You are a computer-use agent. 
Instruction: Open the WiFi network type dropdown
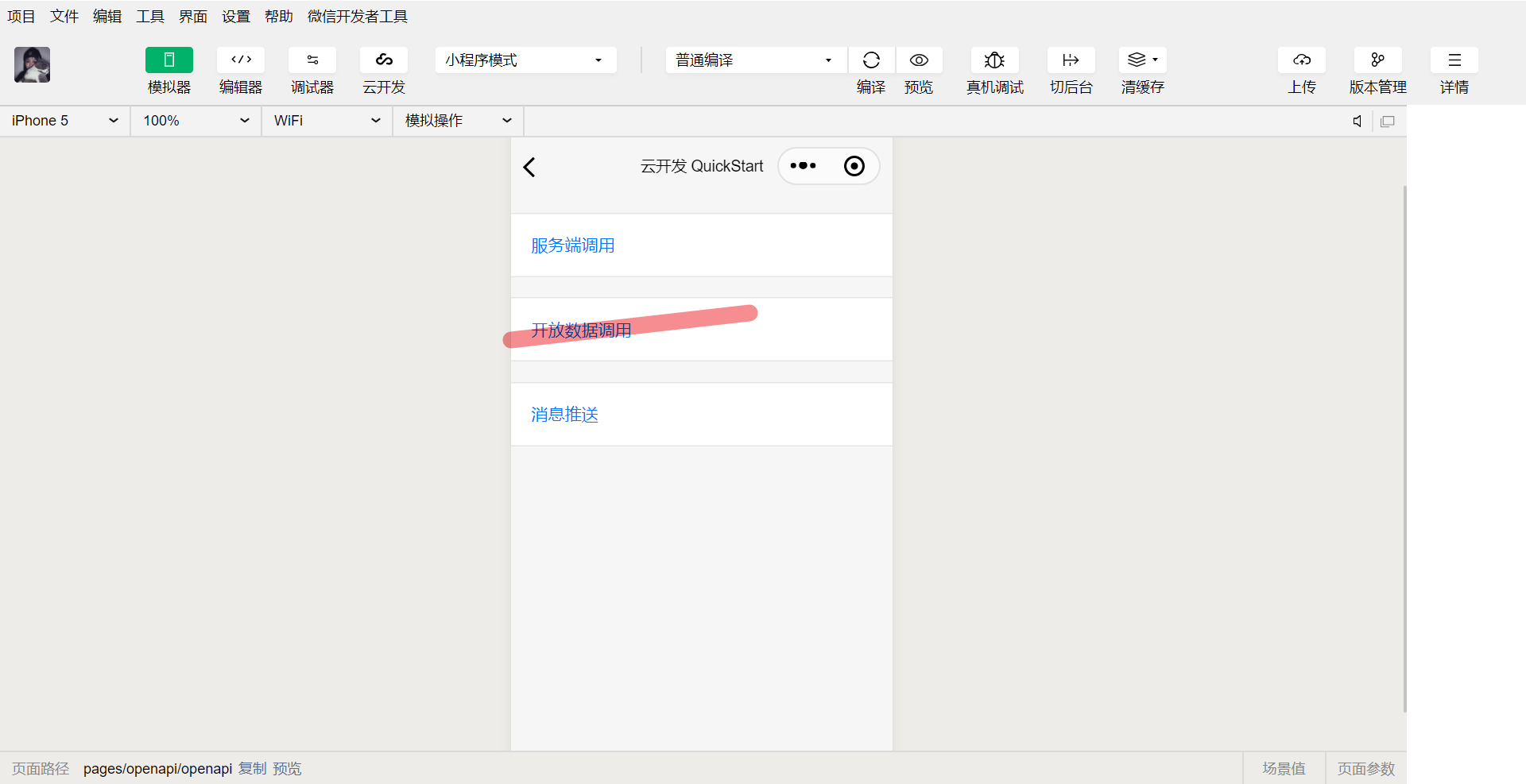point(327,121)
